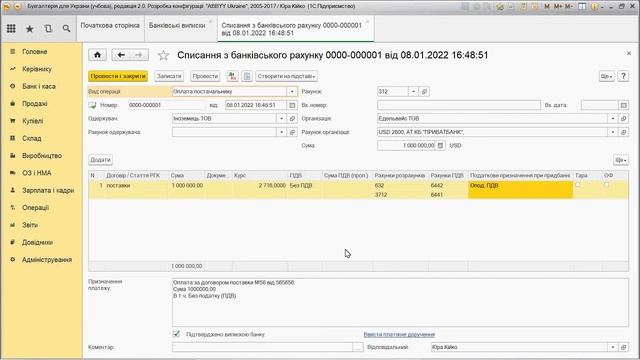Image resolution: width=640 pixels, height=360 pixels.
Task: Click the Призначення платежу text area
Action: 400,302
